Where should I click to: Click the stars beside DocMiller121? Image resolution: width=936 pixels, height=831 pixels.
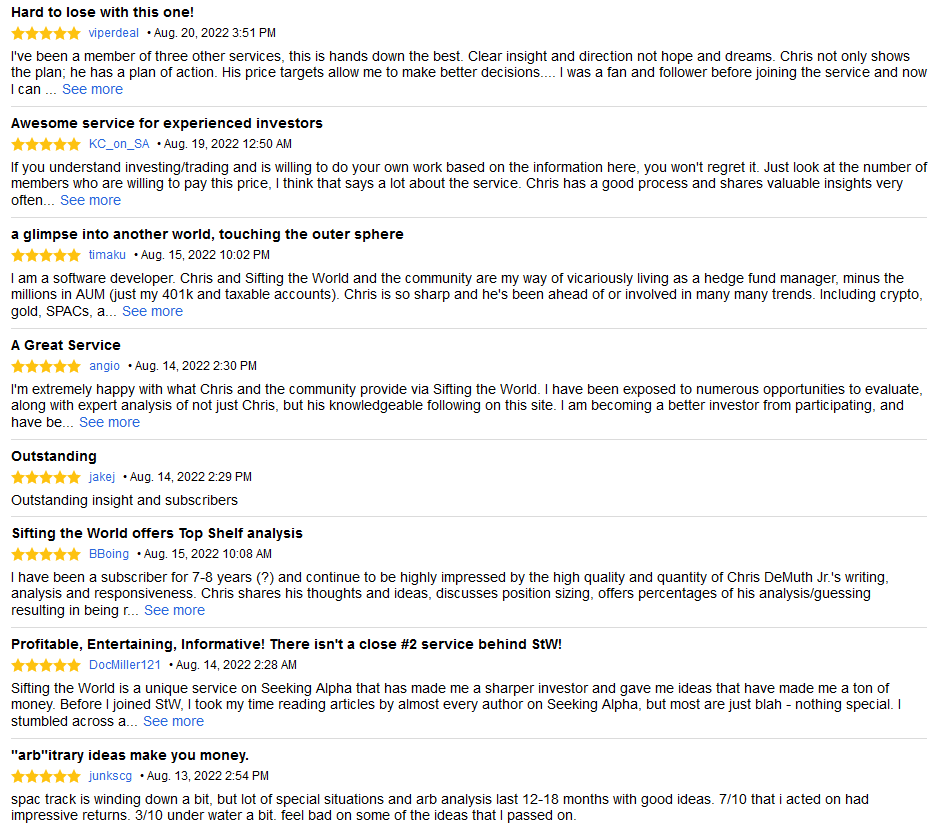click(46, 665)
